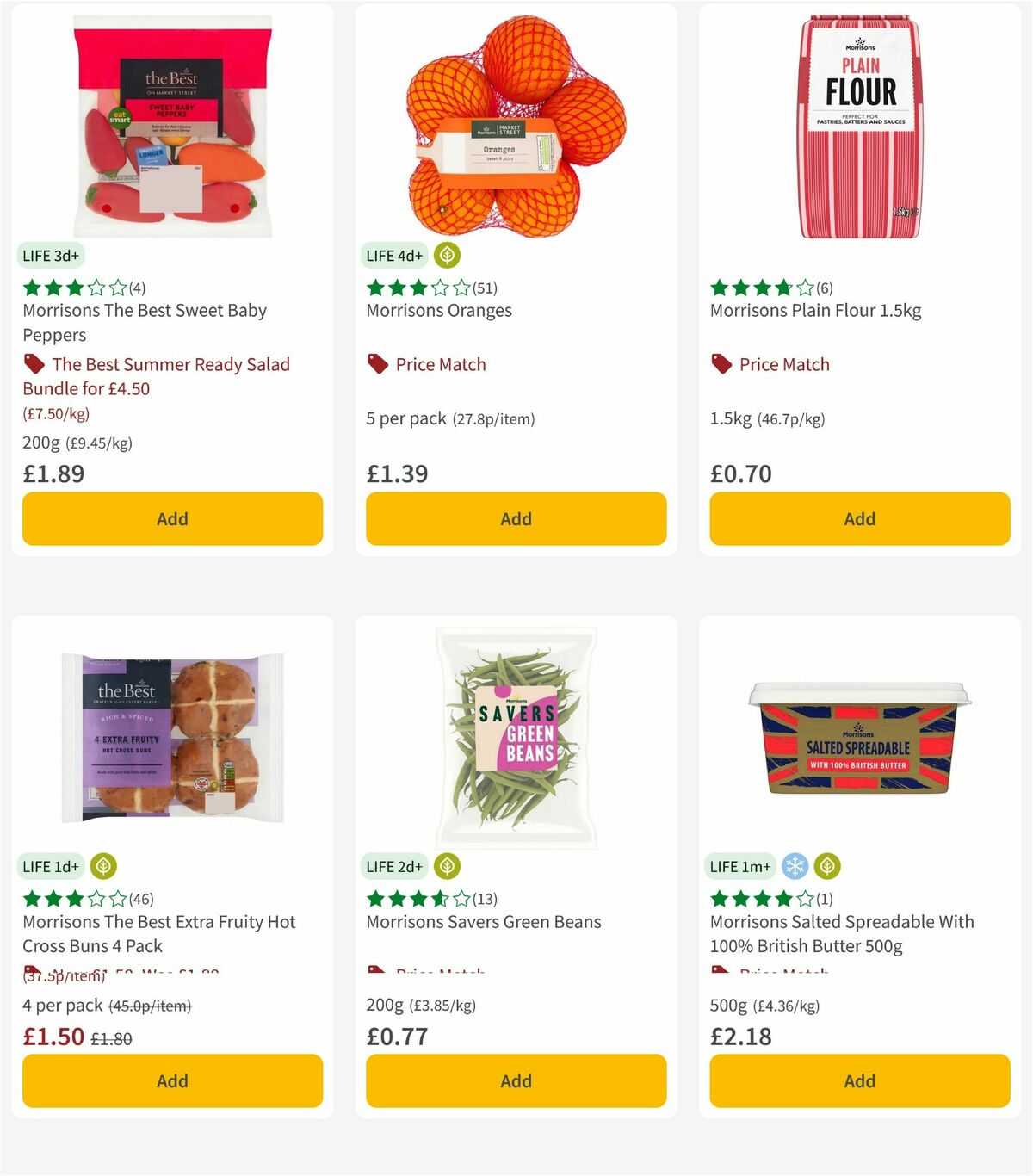
Task: Open the Morrisons Oranges product page
Action: click(441, 311)
